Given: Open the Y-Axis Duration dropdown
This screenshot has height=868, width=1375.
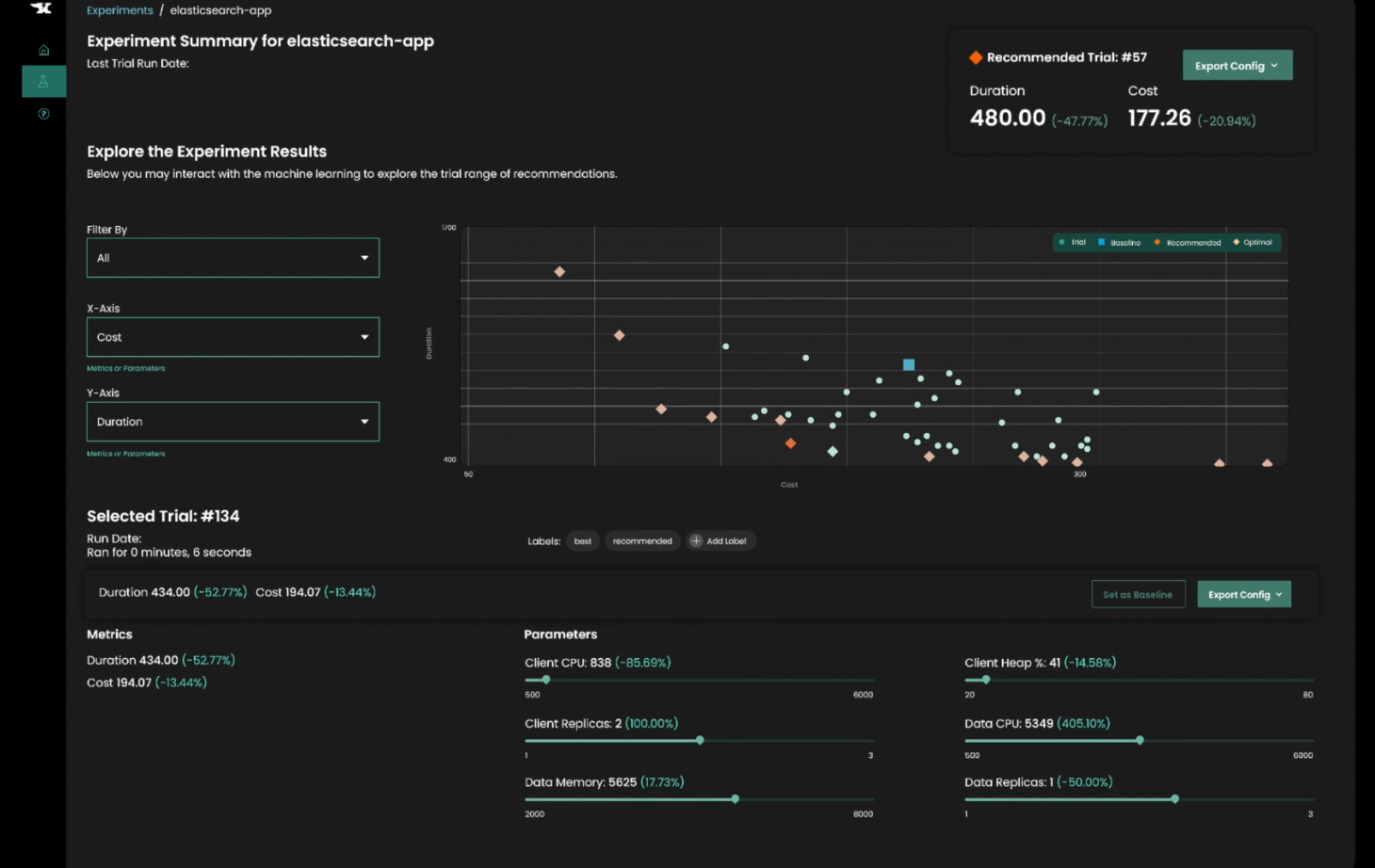Looking at the screenshot, I should click(x=233, y=422).
